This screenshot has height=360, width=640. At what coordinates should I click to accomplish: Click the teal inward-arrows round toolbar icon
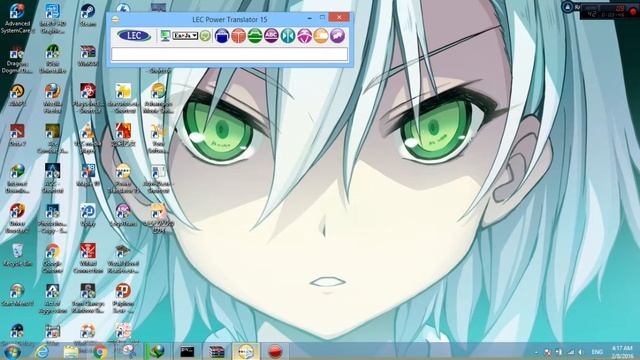288,36
